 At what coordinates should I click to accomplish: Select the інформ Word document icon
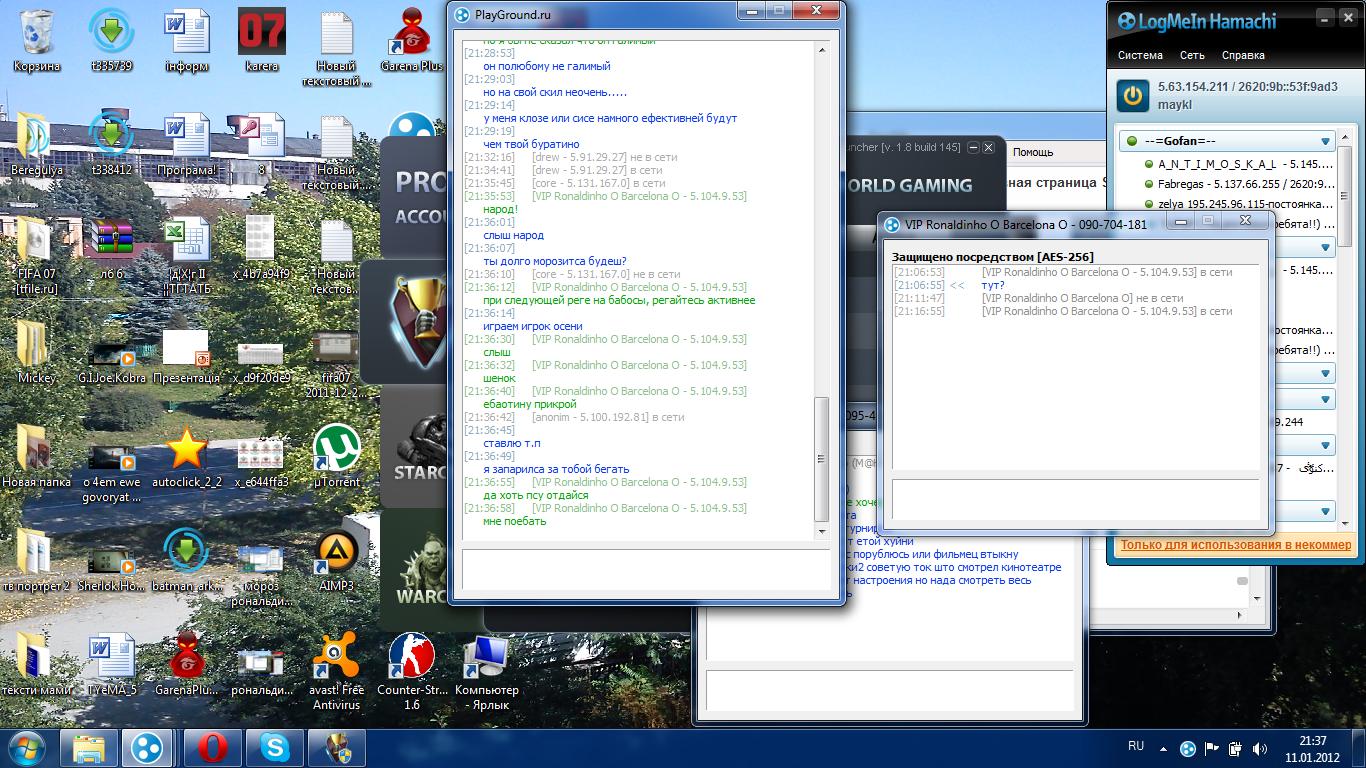pyautogui.click(x=186, y=41)
